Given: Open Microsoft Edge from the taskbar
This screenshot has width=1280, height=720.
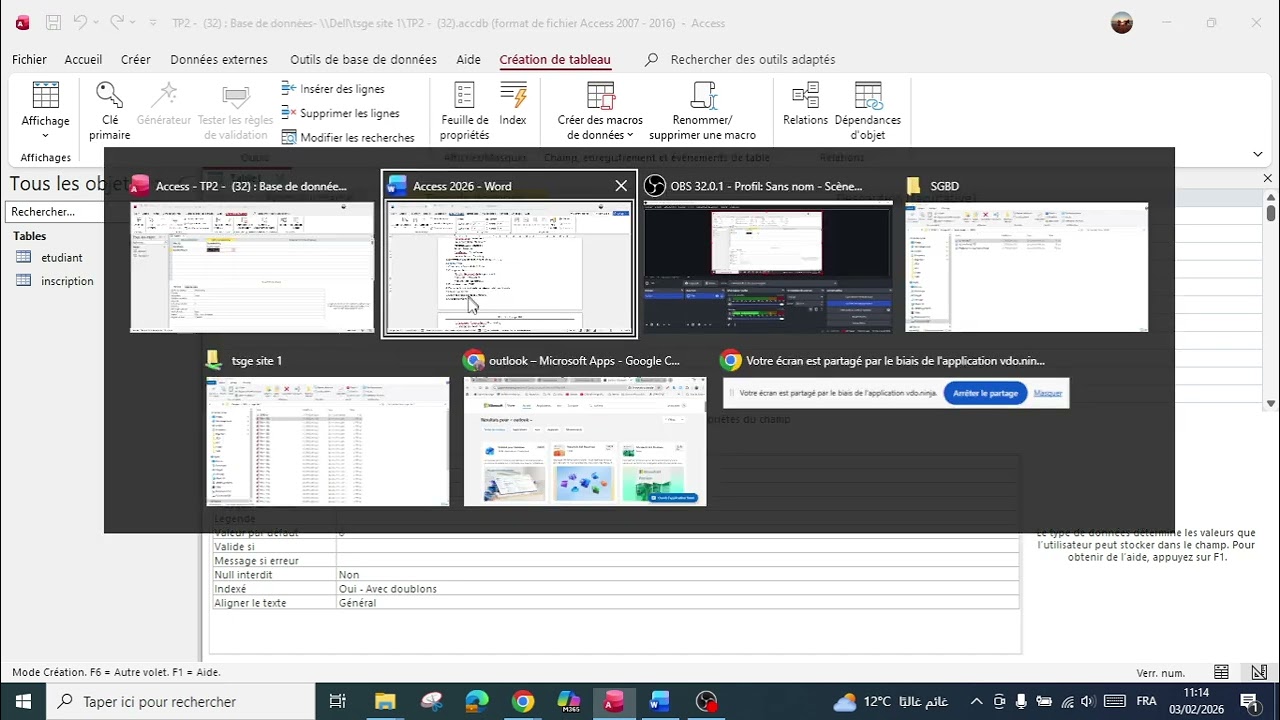Looking at the screenshot, I should pos(477,702).
